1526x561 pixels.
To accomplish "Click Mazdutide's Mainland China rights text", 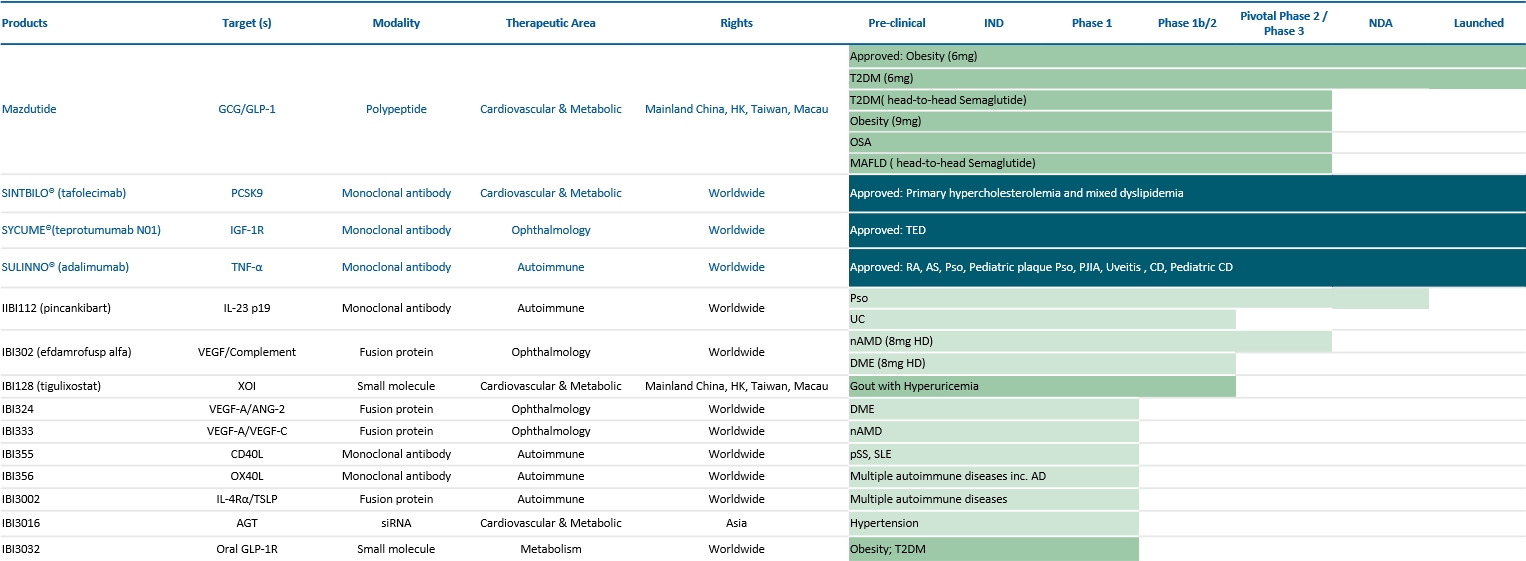I will click(x=736, y=109).
